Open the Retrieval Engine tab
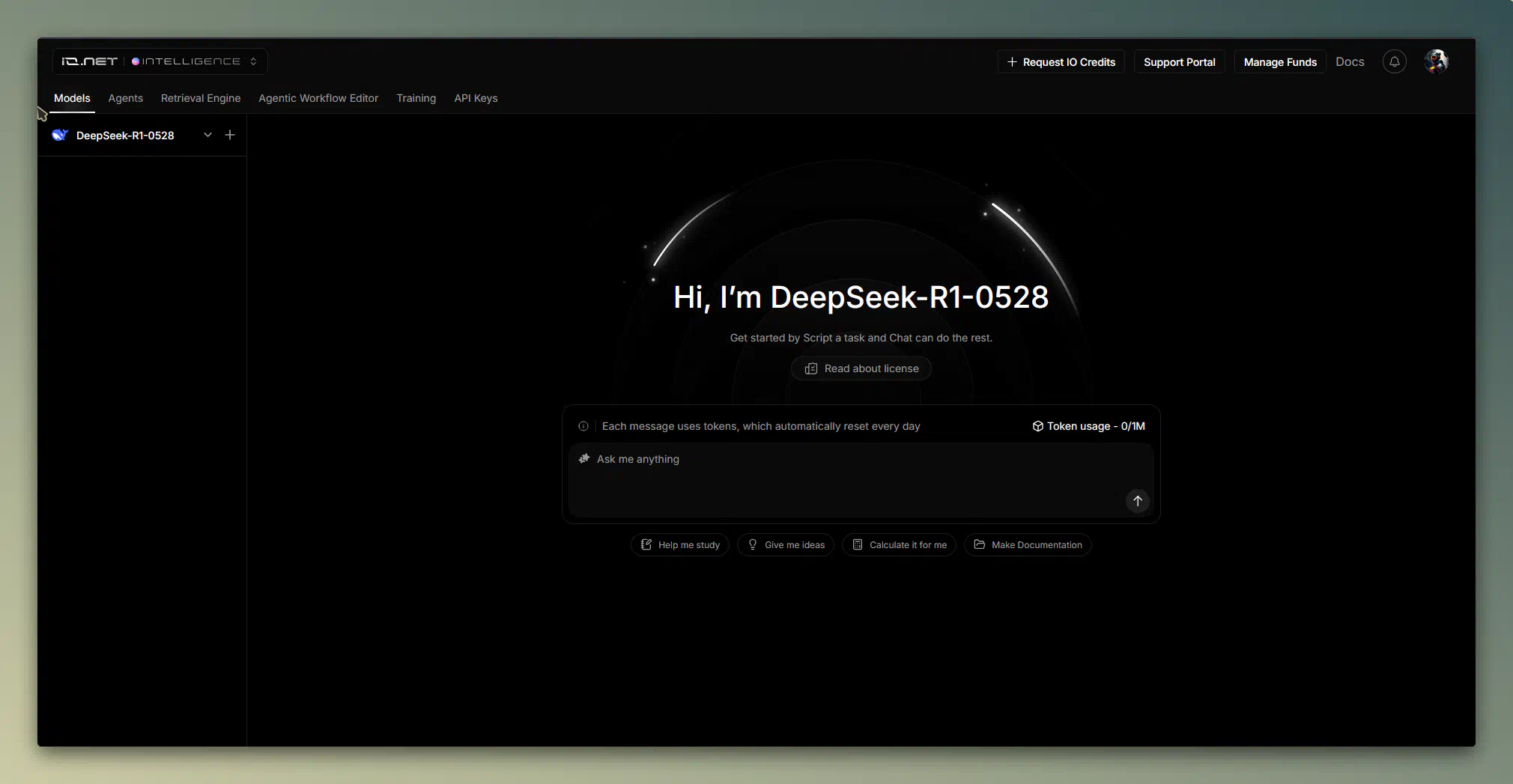Image resolution: width=1513 pixels, height=784 pixels. pos(201,98)
